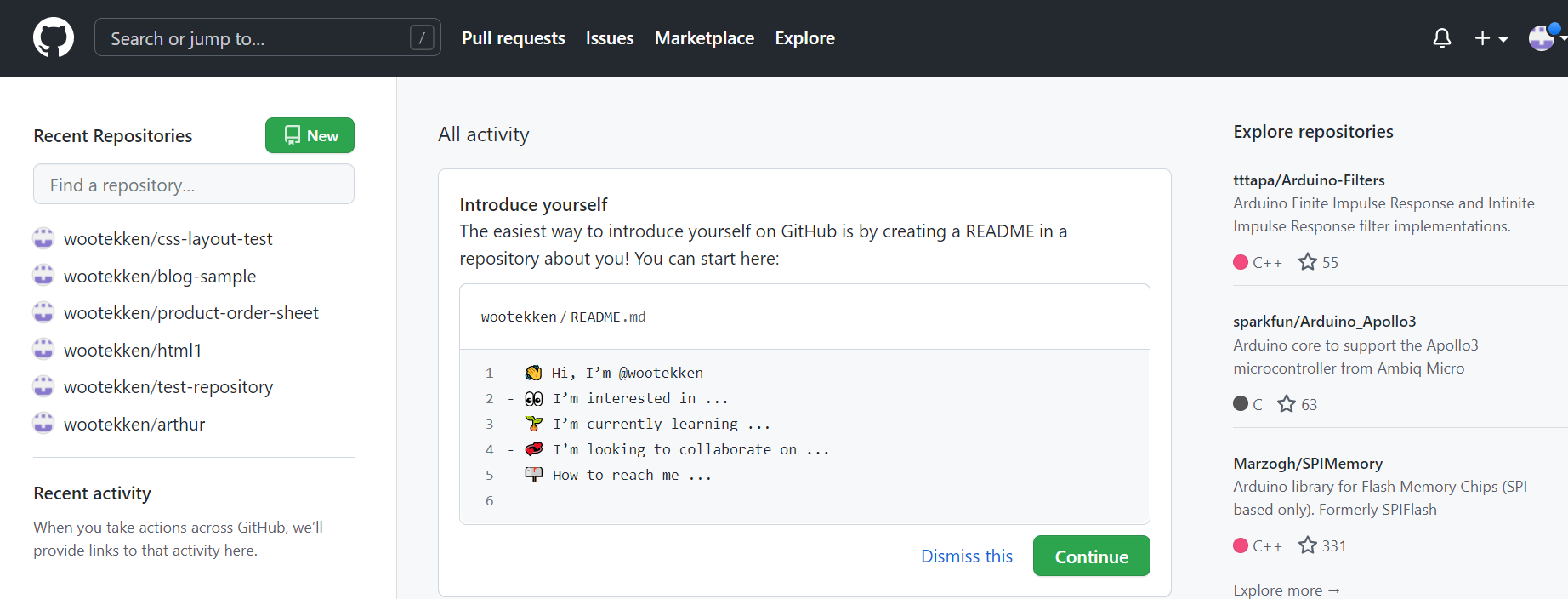Click avatar icon beside html1
This screenshot has width=1568, height=599.
pos(43,349)
